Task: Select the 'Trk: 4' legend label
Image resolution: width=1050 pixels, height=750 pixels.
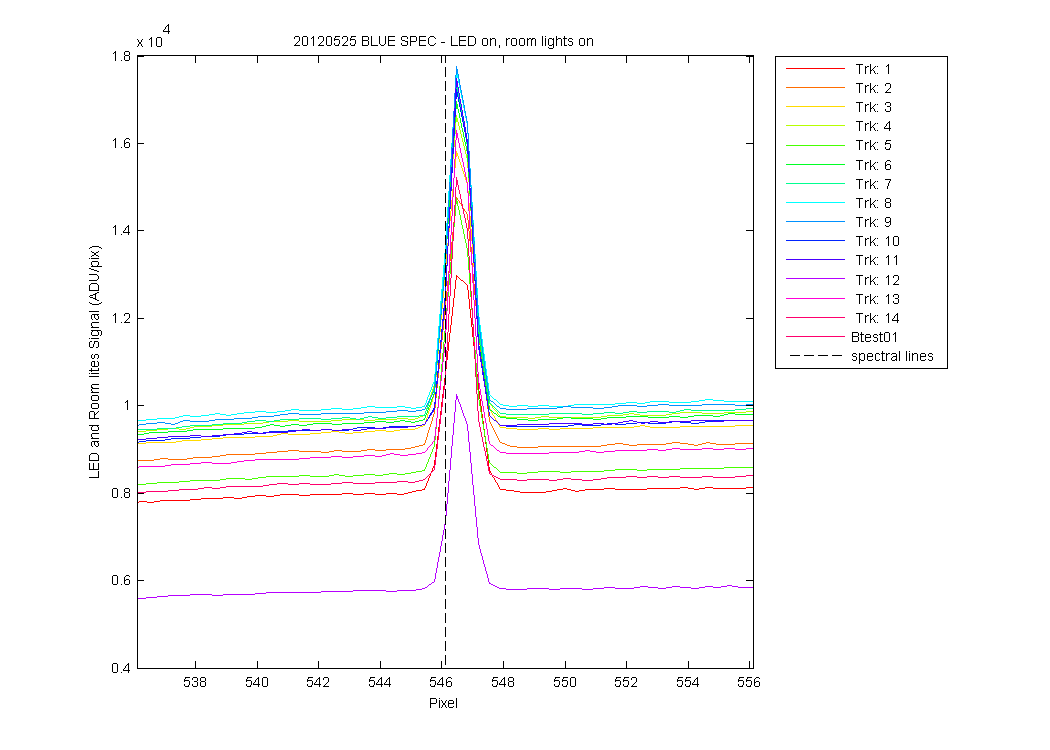Action: tap(873, 126)
